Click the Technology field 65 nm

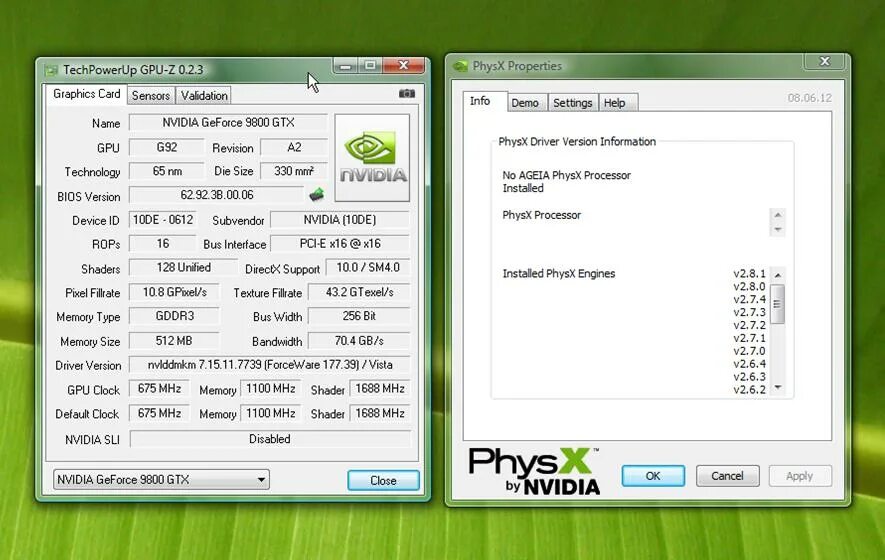click(167, 171)
